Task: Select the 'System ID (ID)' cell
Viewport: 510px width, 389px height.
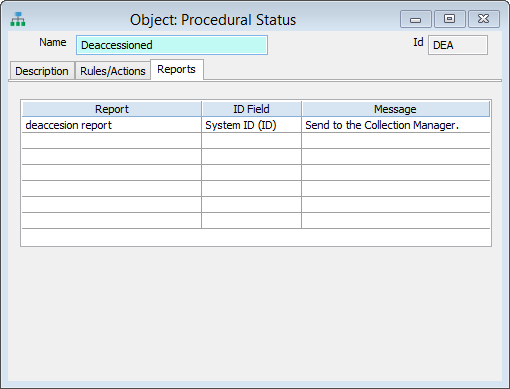Action: coord(251,125)
